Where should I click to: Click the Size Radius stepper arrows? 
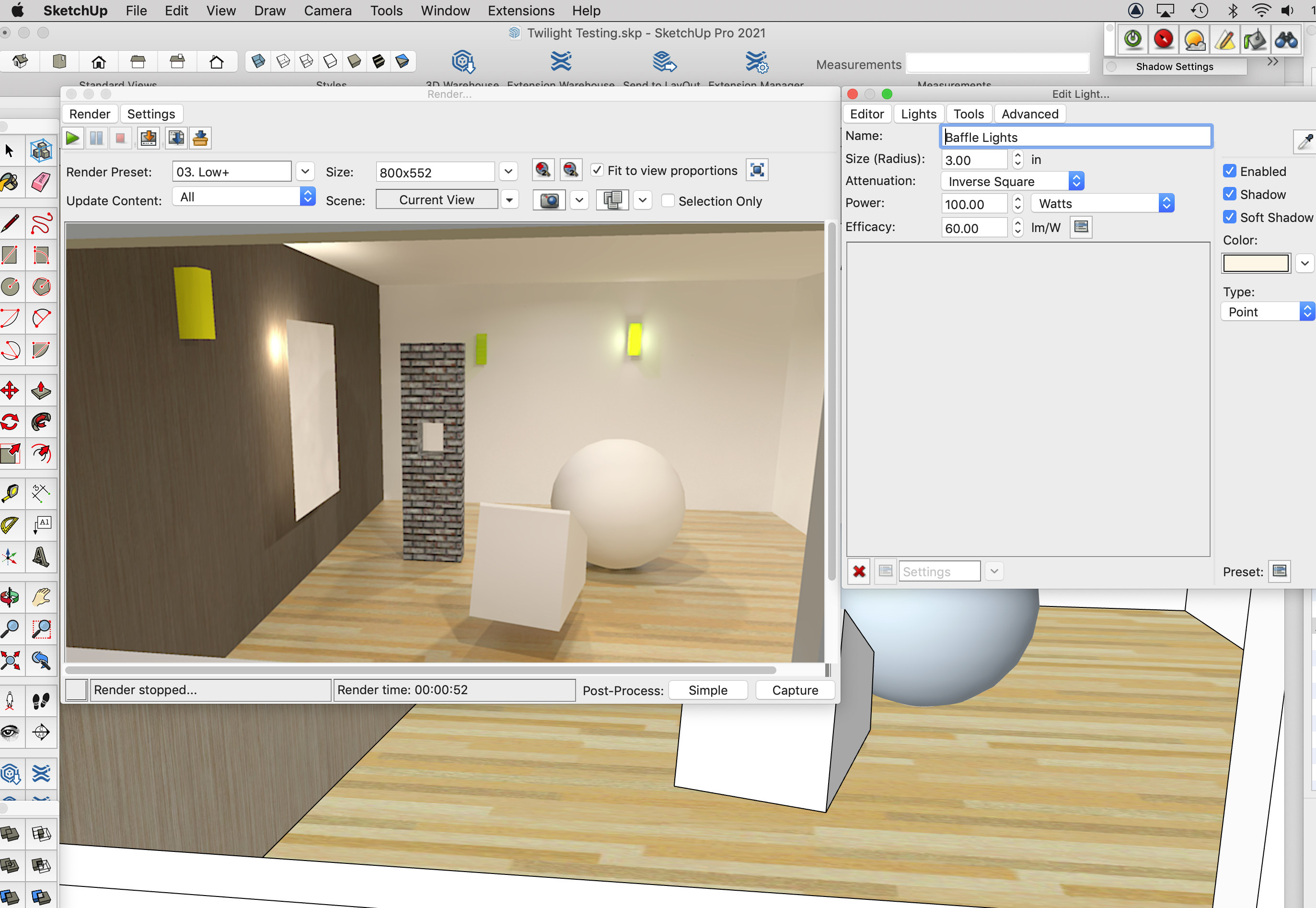[x=1017, y=159]
